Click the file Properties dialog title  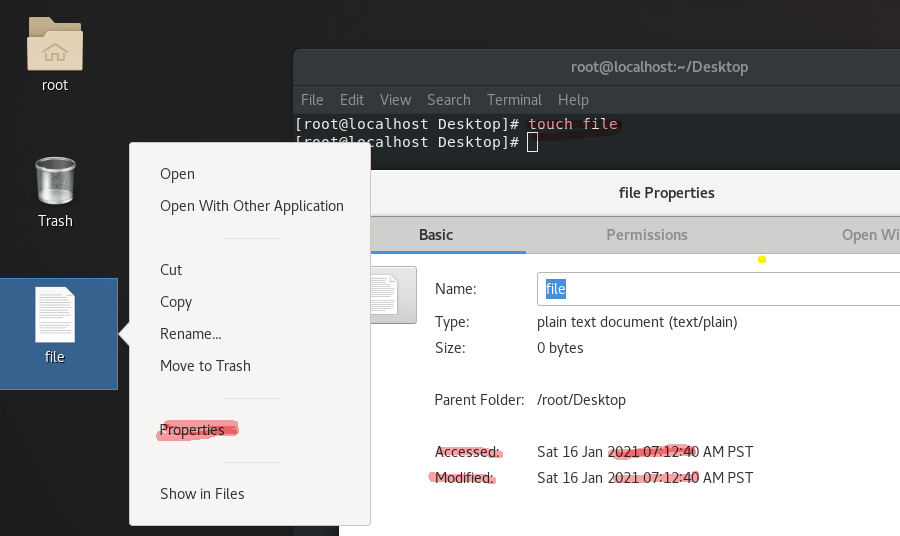pyautogui.click(x=666, y=193)
